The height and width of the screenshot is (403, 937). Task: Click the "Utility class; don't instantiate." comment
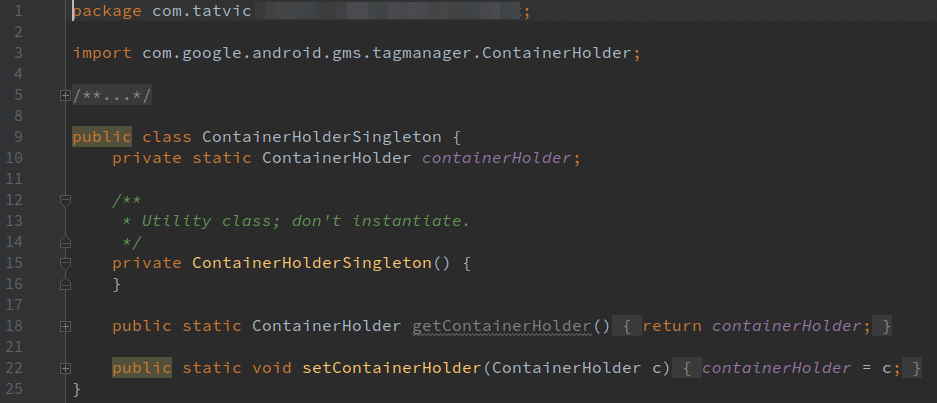coord(306,221)
